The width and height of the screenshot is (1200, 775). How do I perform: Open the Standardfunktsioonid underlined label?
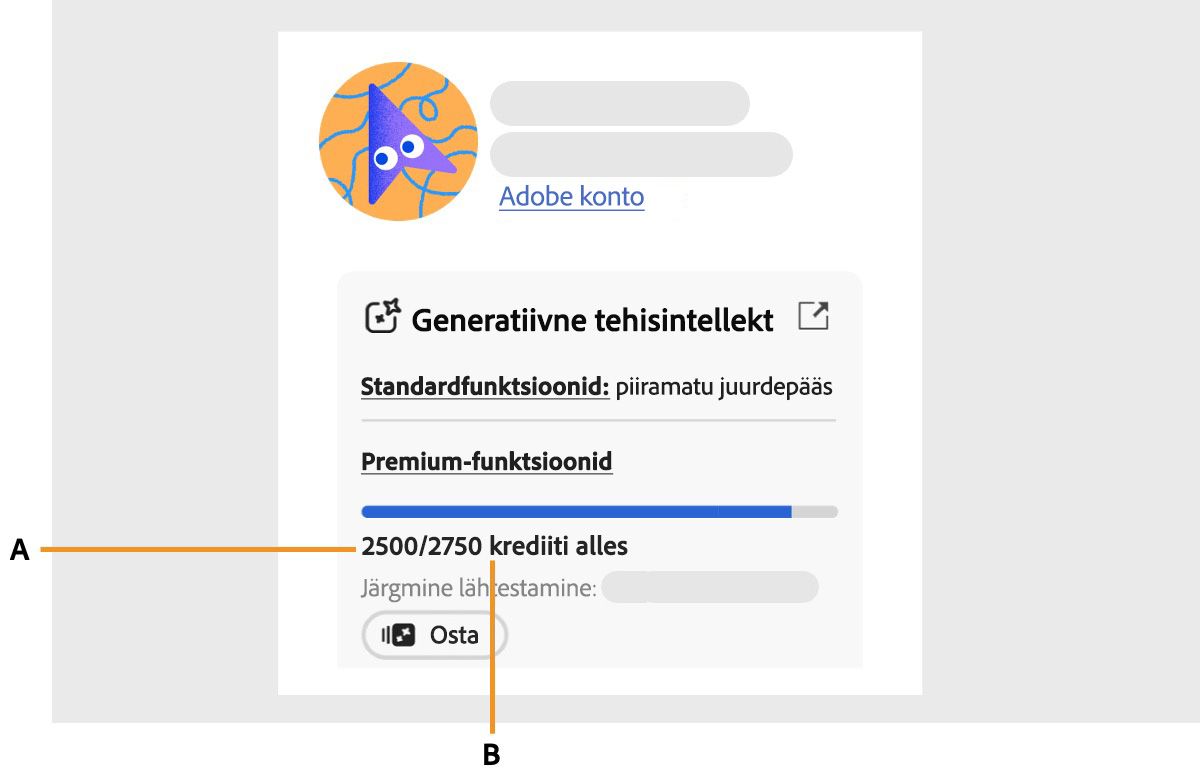(484, 386)
